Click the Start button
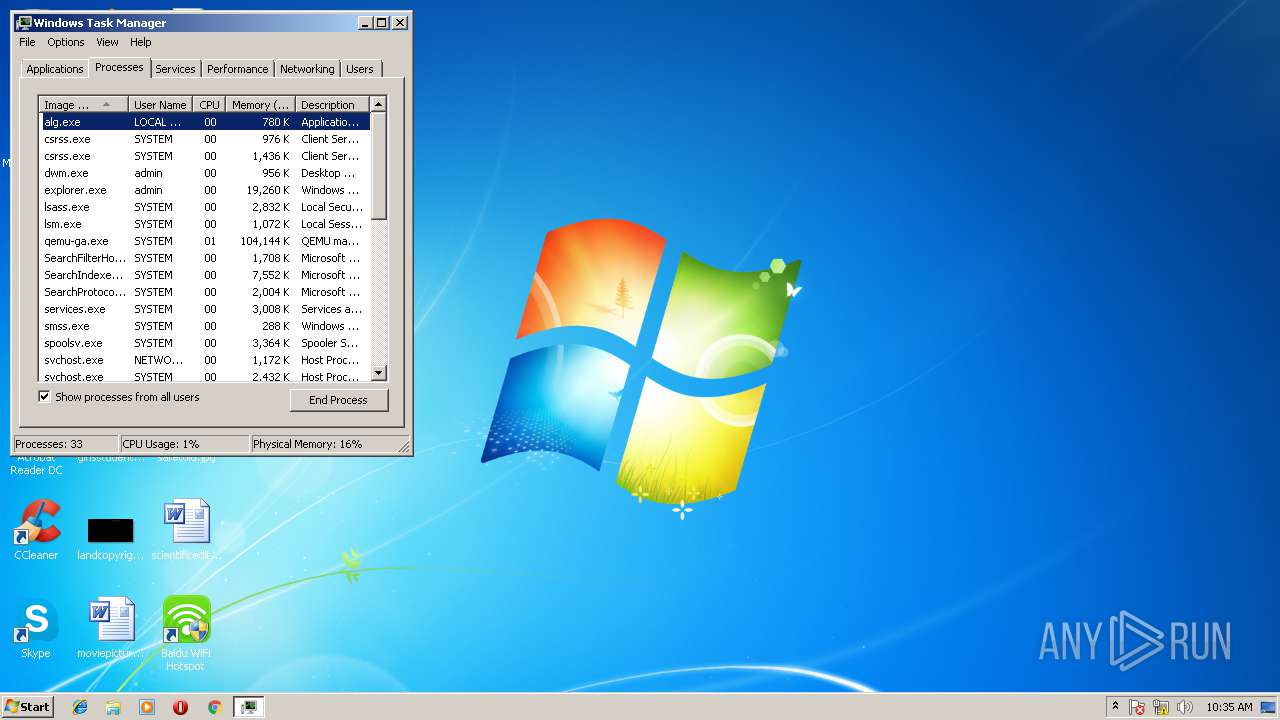The image size is (1280, 720). 28,707
